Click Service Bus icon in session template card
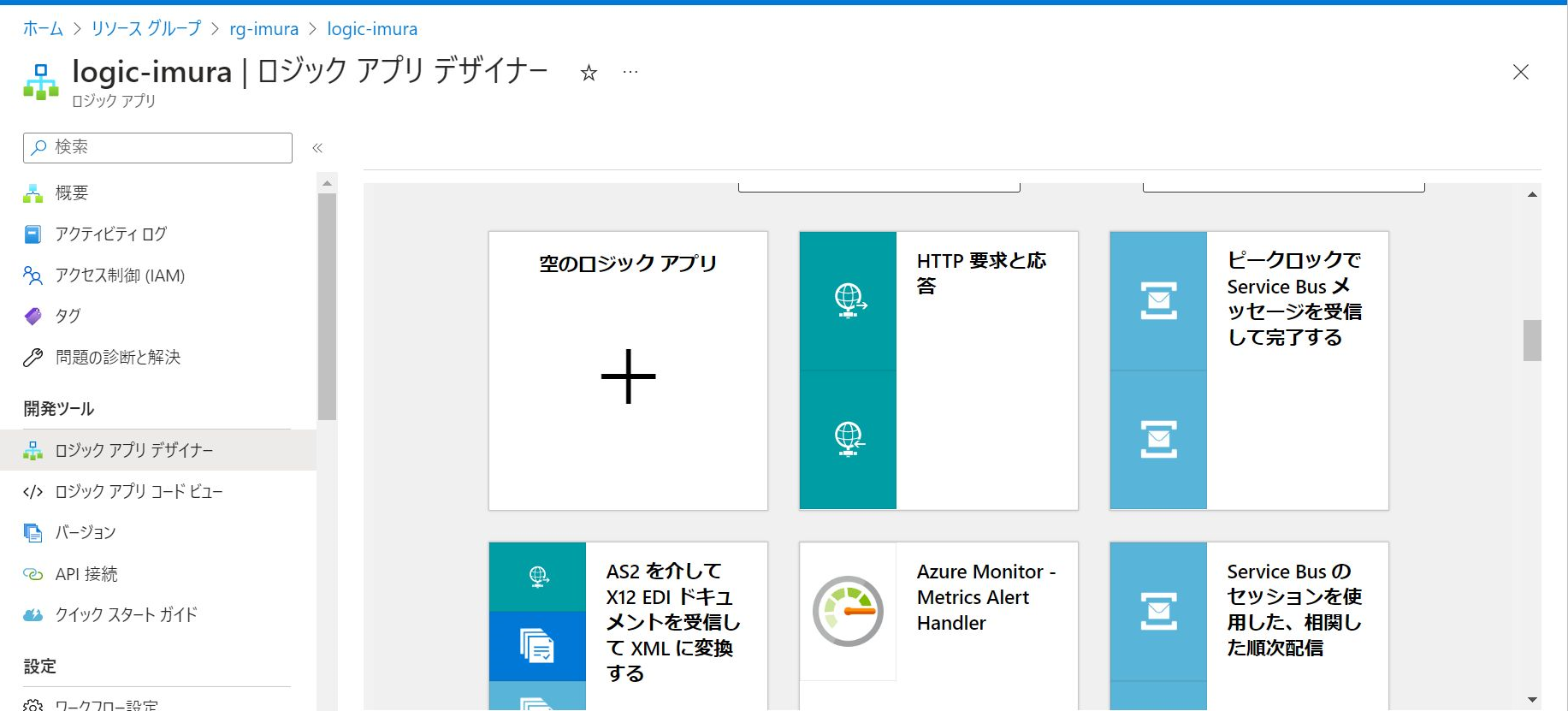The width and height of the screenshot is (1568, 711). 1159,611
